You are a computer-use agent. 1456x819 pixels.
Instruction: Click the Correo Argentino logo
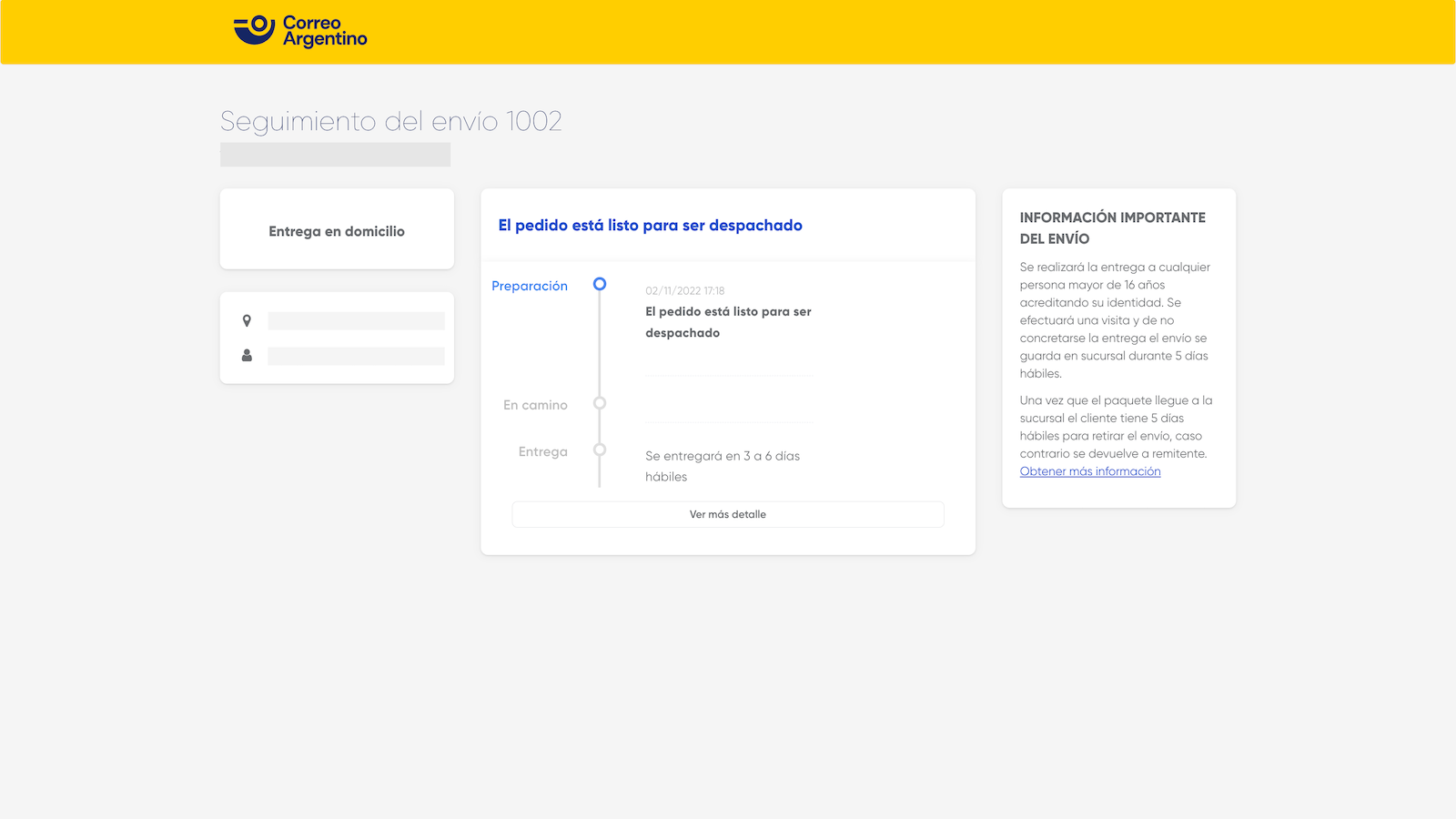click(x=300, y=31)
